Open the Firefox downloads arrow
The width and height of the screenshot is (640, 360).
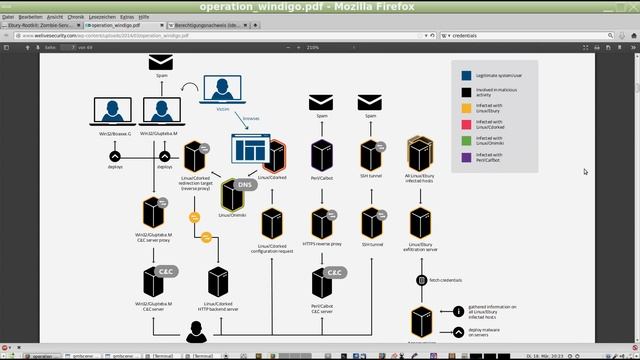click(x=622, y=36)
